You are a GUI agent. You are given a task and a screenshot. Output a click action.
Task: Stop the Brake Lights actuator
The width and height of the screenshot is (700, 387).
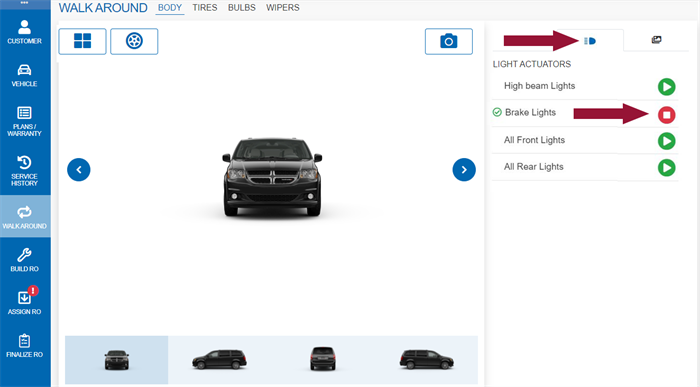pos(667,115)
